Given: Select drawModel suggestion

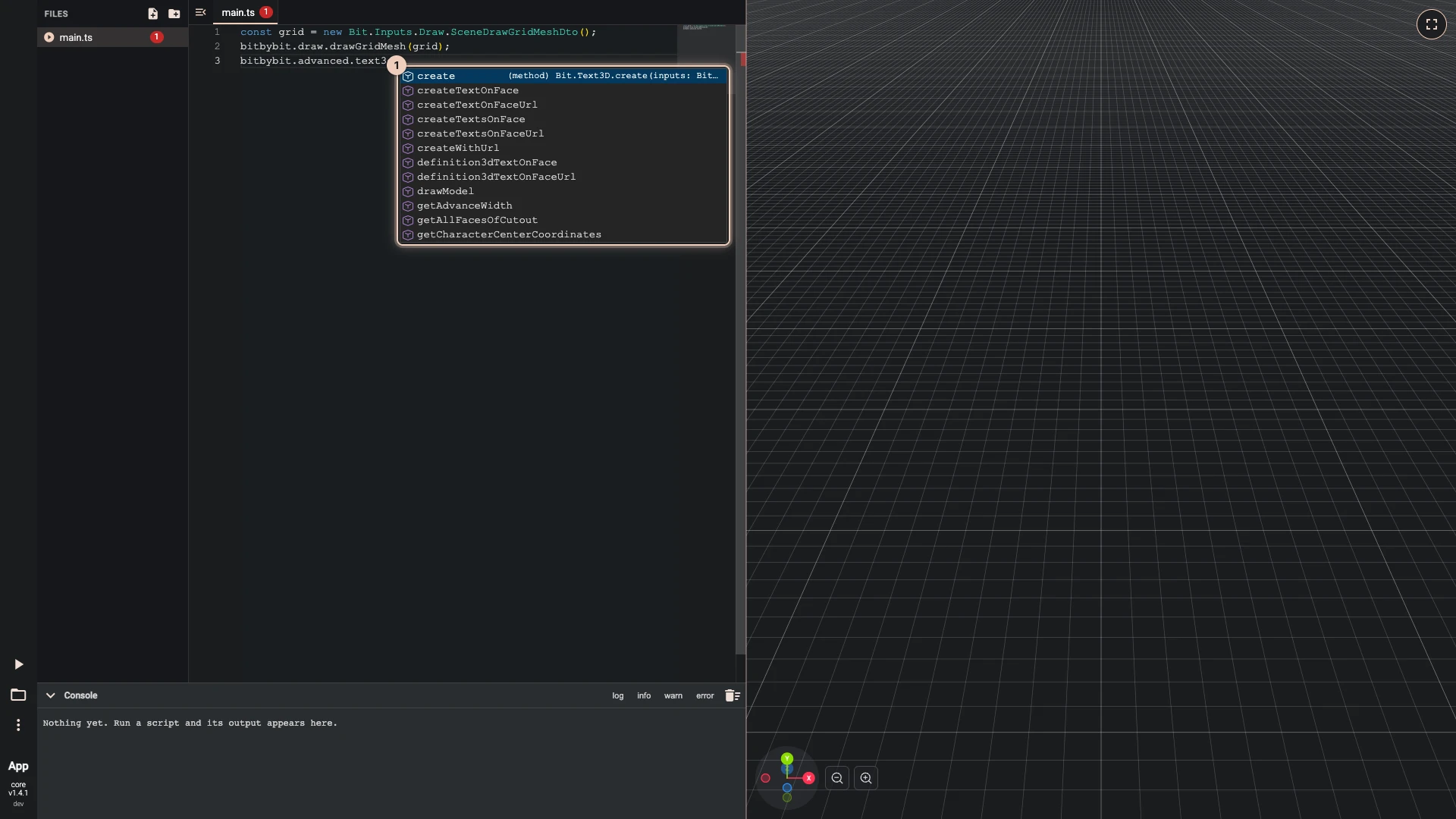Looking at the screenshot, I should pyautogui.click(x=563, y=191).
